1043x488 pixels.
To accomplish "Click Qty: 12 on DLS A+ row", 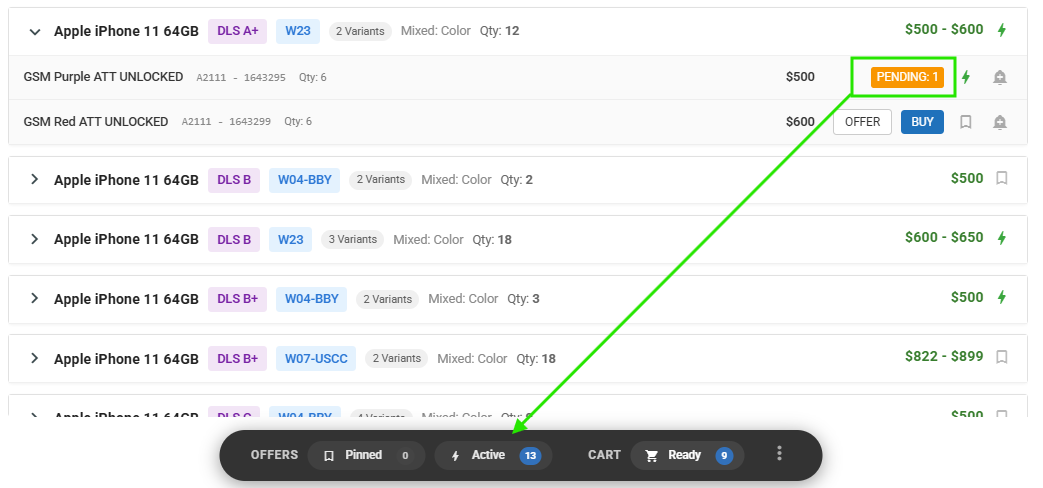I will (500, 31).
